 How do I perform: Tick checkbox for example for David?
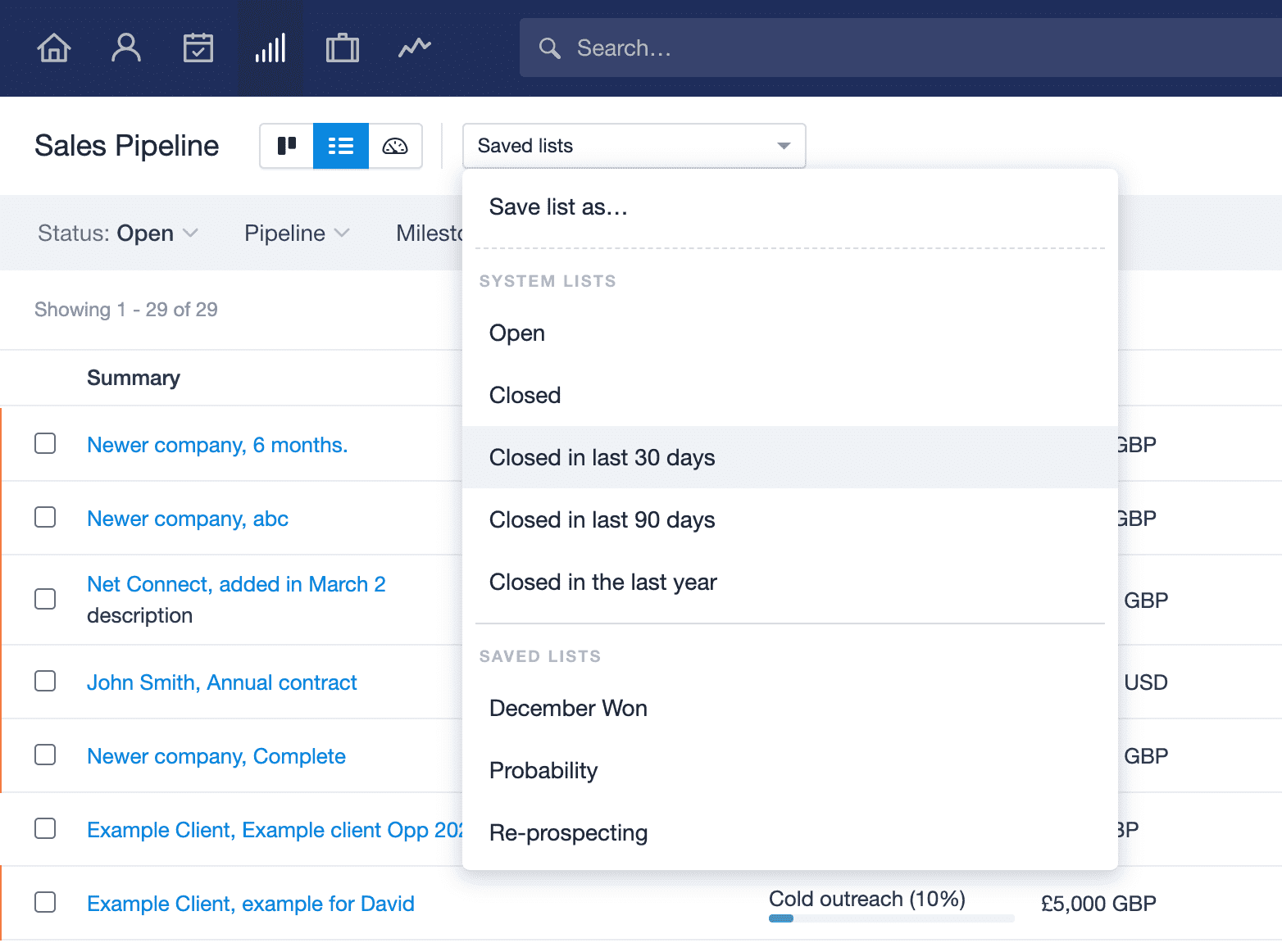point(45,902)
